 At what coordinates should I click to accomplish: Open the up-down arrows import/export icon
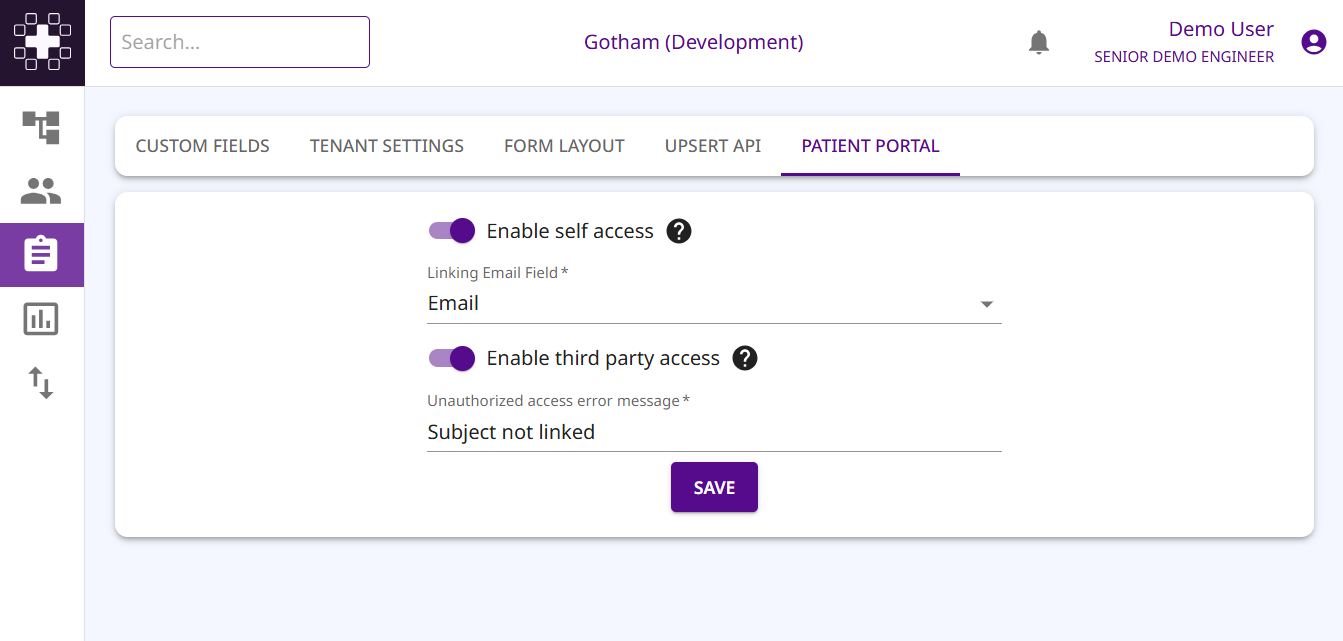(41, 383)
